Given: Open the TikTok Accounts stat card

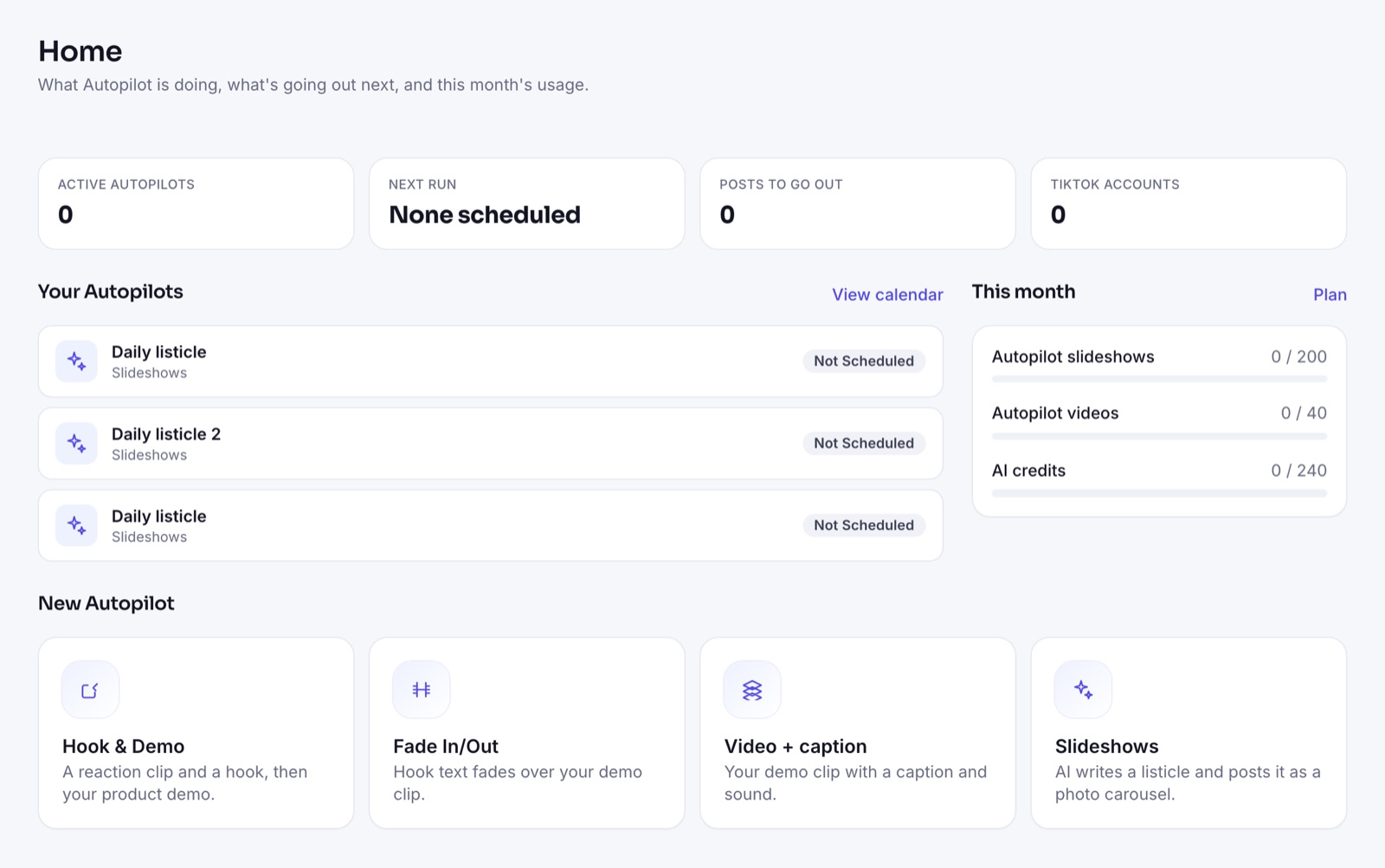Looking at the screenshot, I should click(x=1189, y=203).
